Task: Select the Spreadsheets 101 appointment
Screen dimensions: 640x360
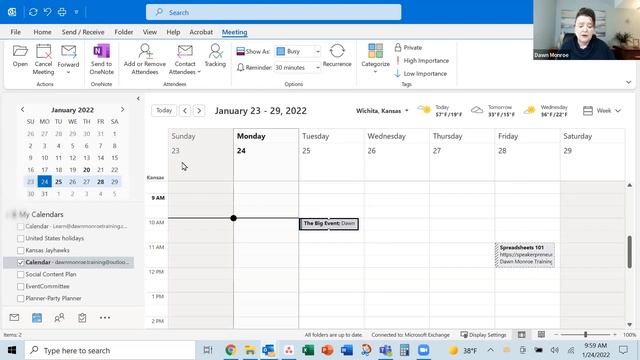Action: (x=525, y=255)
